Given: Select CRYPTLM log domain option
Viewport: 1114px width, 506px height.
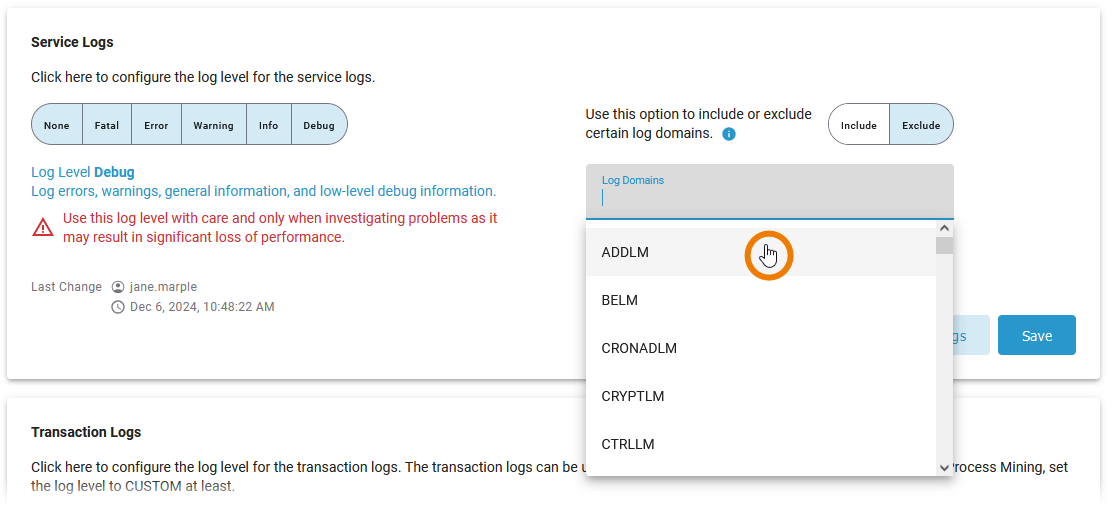Looking at the screenshot, I should tap(633, 396).
